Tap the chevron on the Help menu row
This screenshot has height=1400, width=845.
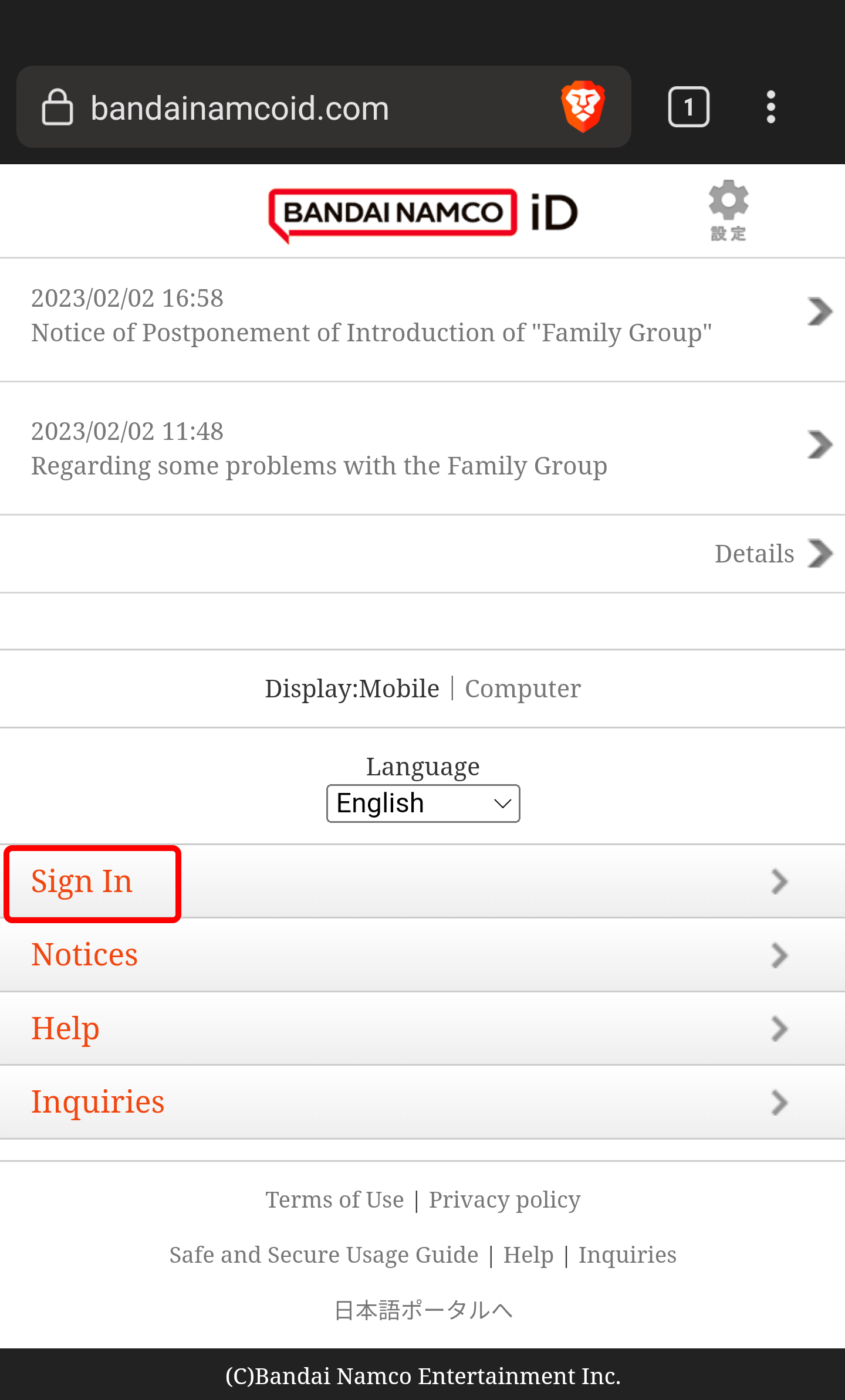click(779, 1029)
